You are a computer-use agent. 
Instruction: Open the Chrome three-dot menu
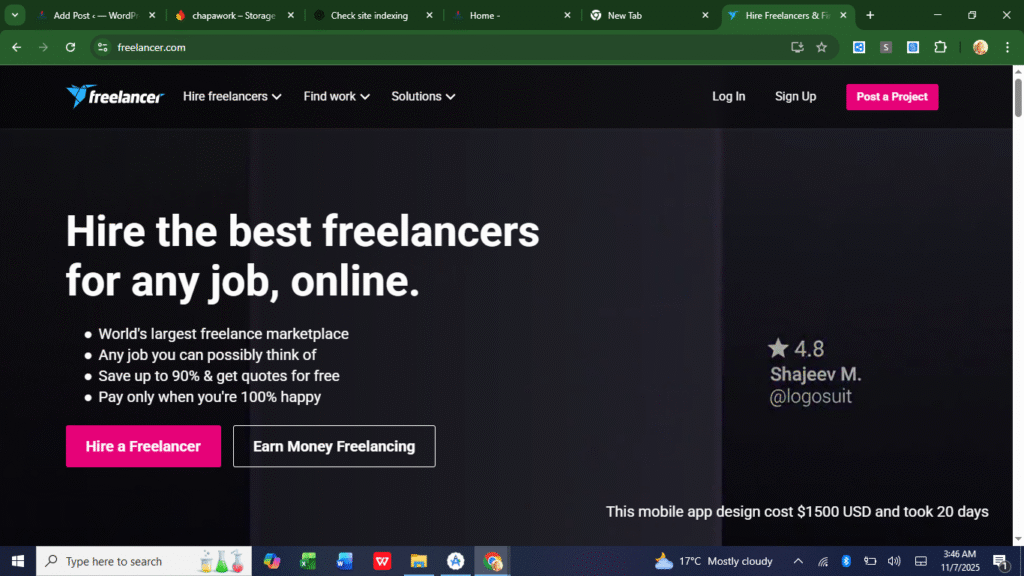1006,47
